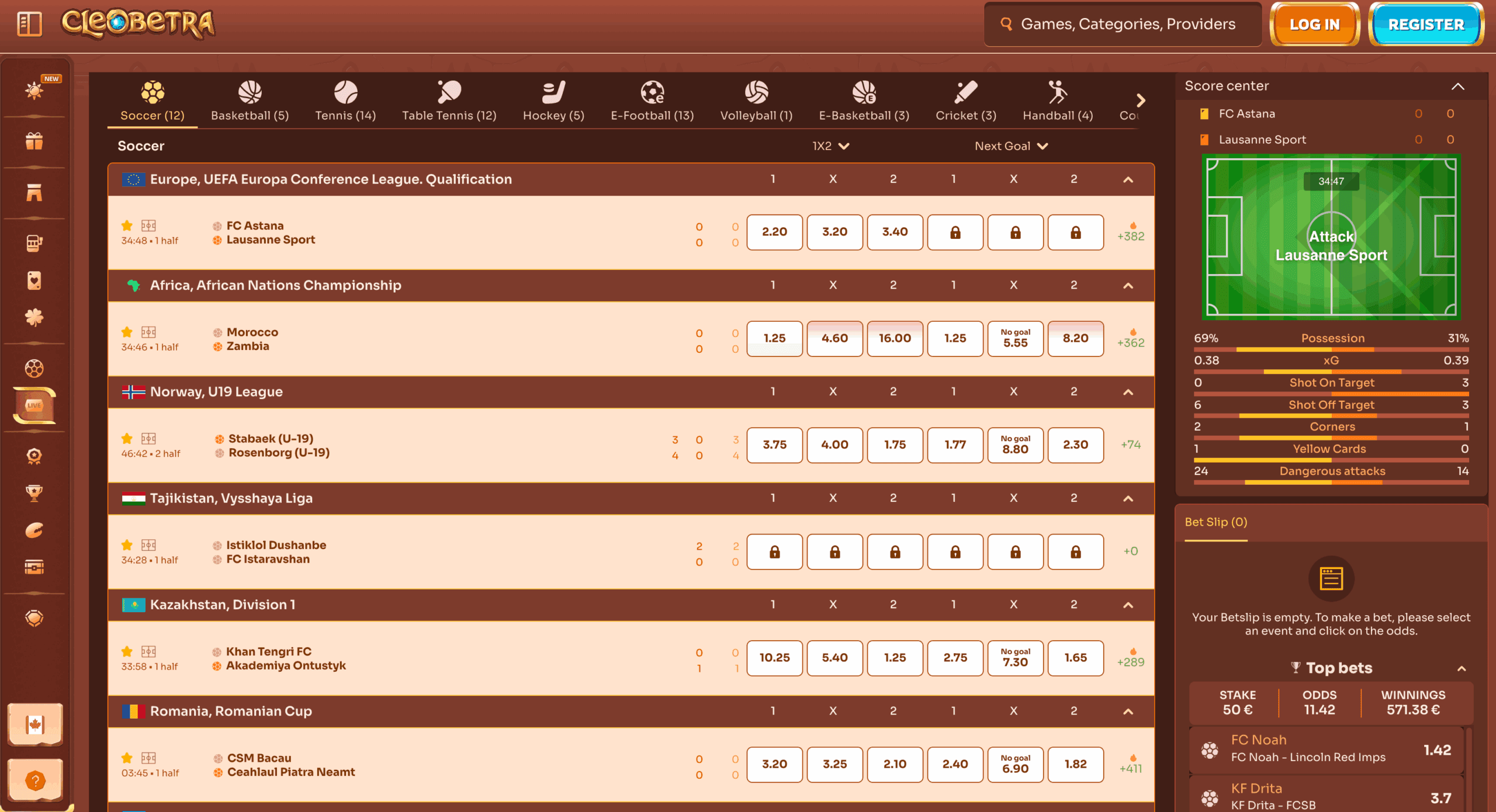Toggle favorite star for Stabaek vs Rosenborg

[x=127, y=439]
